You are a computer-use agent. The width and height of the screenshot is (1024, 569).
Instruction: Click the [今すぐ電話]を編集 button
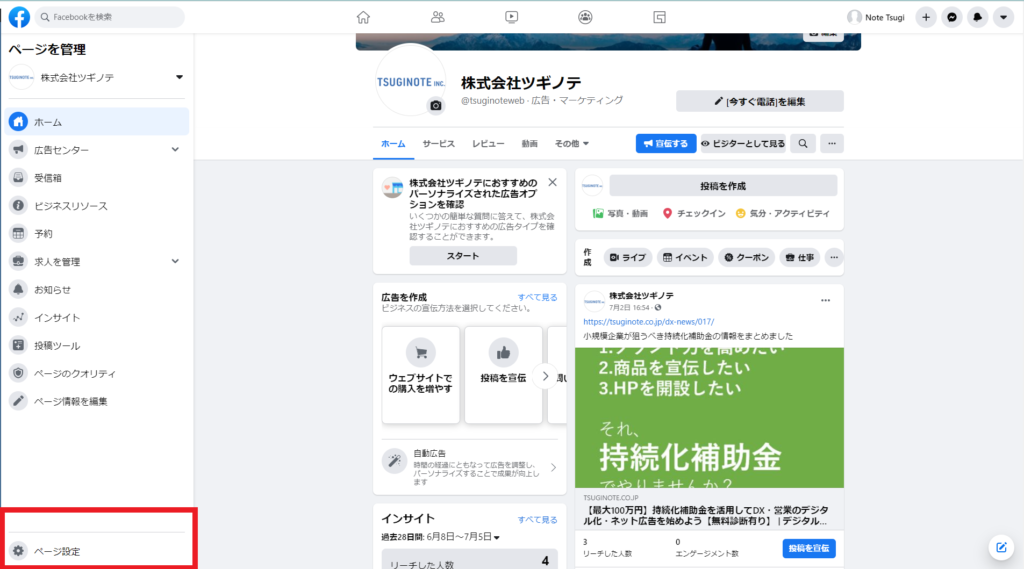760,101
